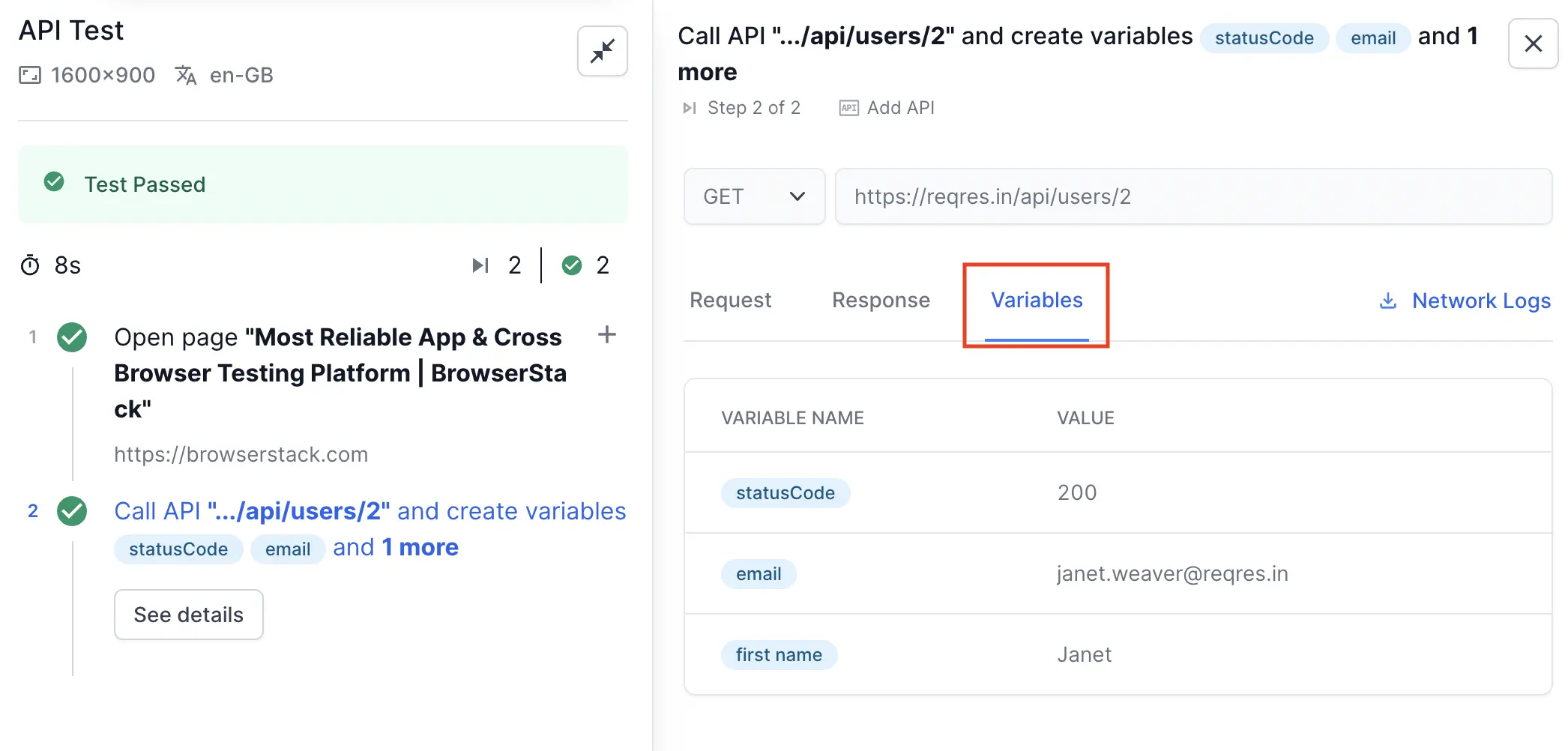The width and height of the screenshot is (1568, 751).
Task: Click the language translate icon
Action: click(x=185, y=75)
